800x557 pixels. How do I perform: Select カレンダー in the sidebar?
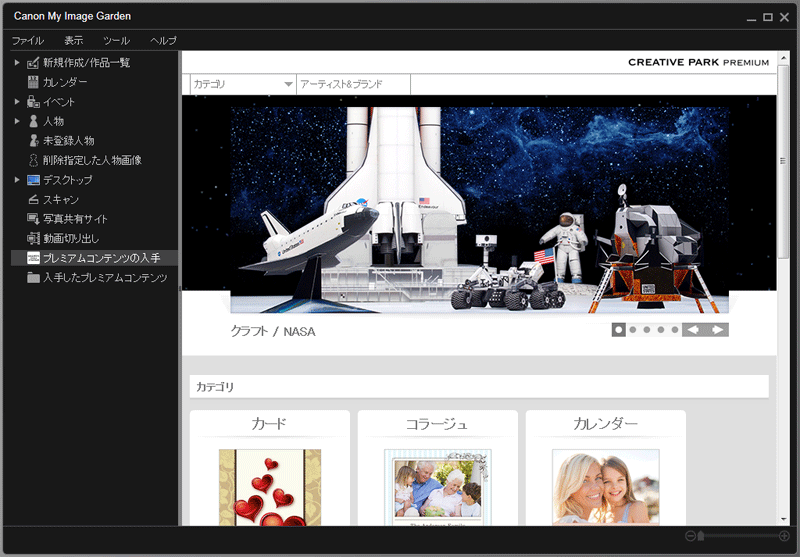(94, 82)
